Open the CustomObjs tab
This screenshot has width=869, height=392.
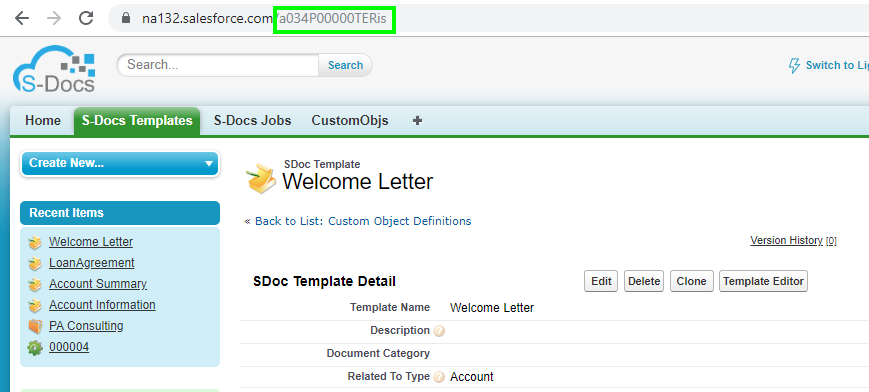pyautogui.click(x=350, y=120)
